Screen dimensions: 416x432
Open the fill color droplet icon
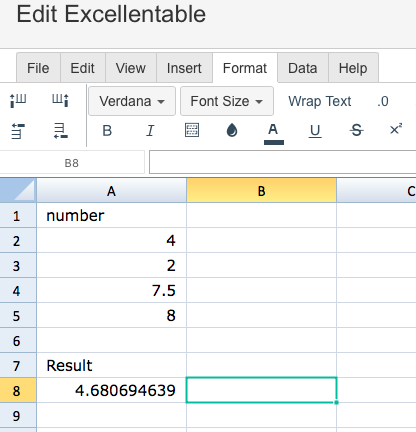[232, 130]
